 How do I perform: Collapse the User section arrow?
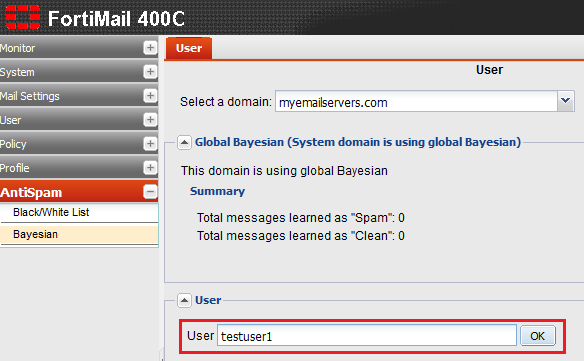pyautogui.click(x=184, y=300)
